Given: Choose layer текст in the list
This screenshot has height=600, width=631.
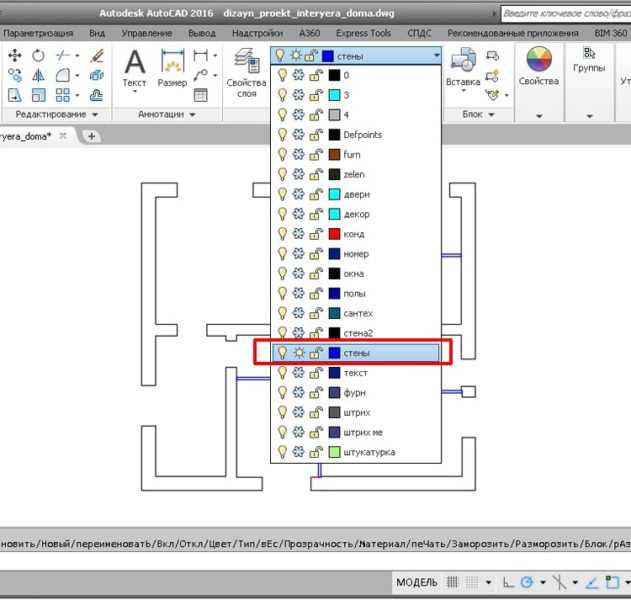Looking at the screenshot, I should coord(356,373).
